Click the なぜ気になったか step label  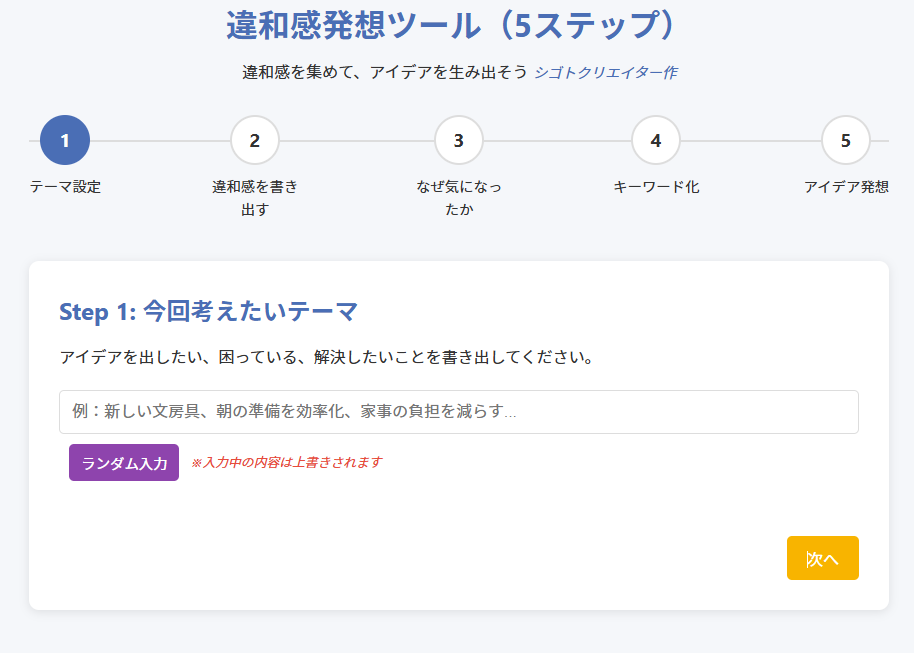tap(459, 198)
